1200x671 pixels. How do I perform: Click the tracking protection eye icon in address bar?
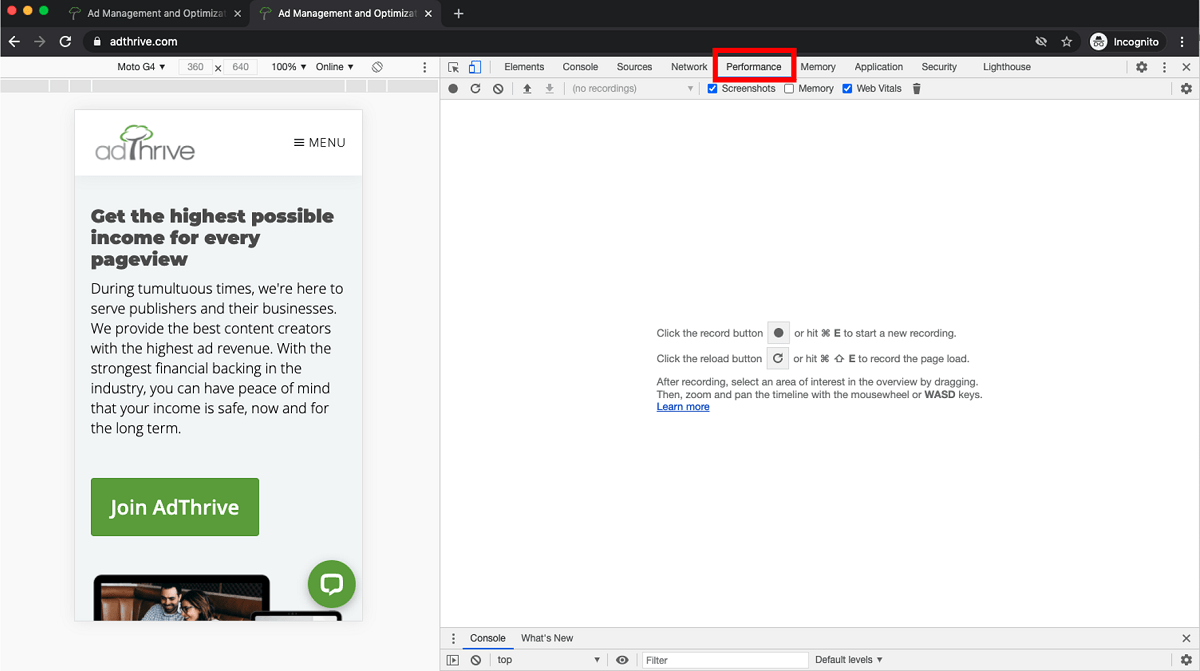pos(1041,42)
